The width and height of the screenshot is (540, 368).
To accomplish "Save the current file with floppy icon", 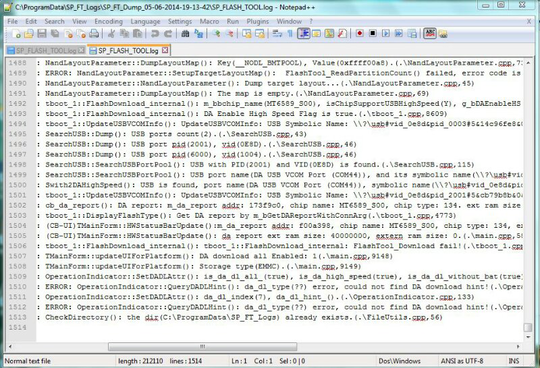I will coord(42,33).
